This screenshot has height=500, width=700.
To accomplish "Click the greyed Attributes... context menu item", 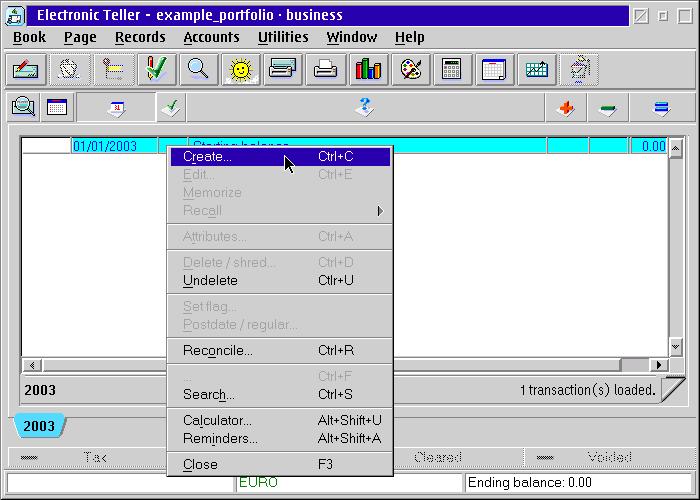I will click(280, 237).
